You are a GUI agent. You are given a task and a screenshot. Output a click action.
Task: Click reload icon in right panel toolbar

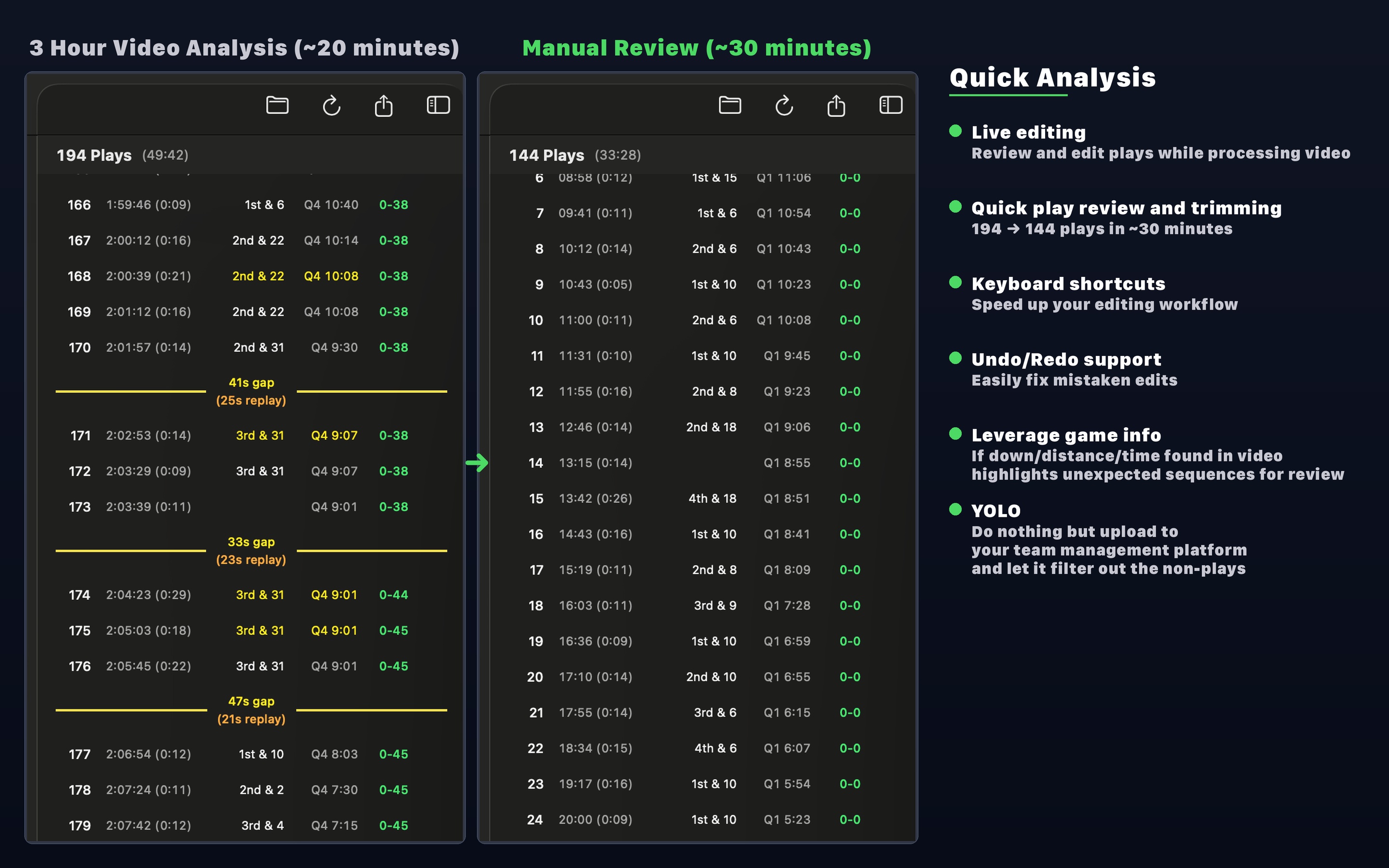(784, 106)
